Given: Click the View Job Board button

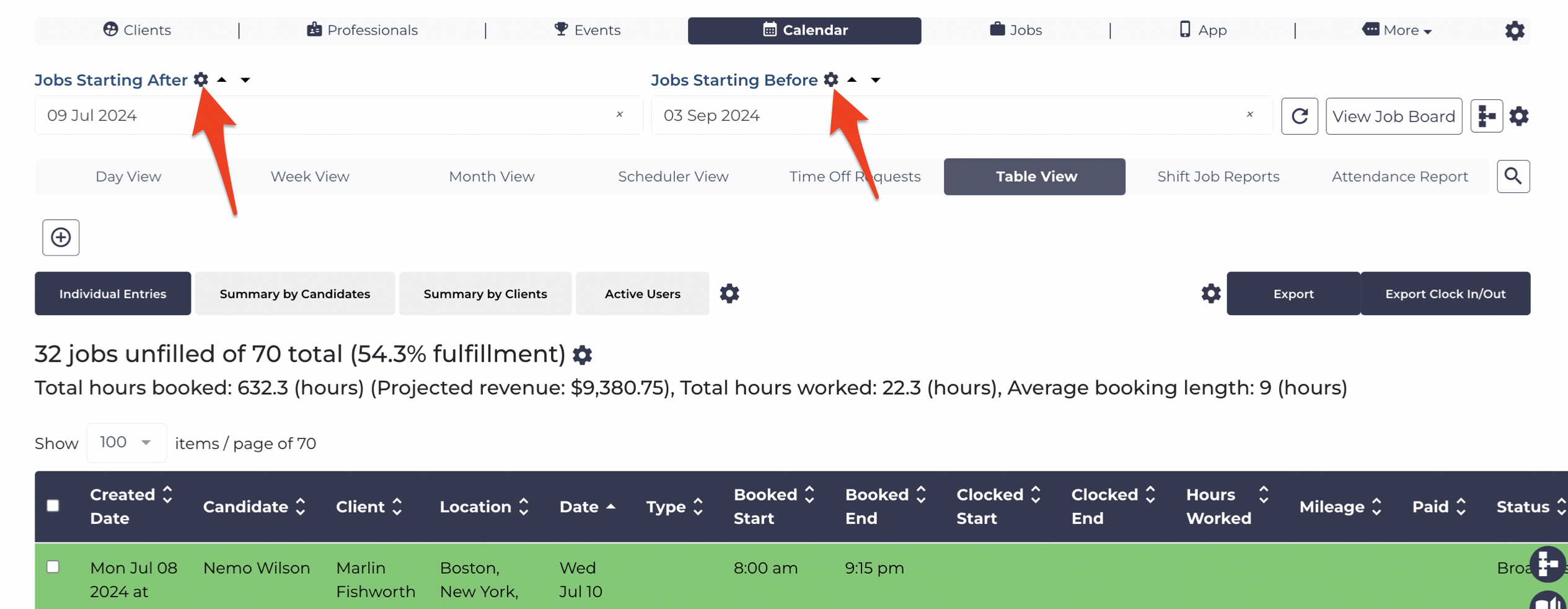Looking at the screenshot, I should [x=1394, y=116].
